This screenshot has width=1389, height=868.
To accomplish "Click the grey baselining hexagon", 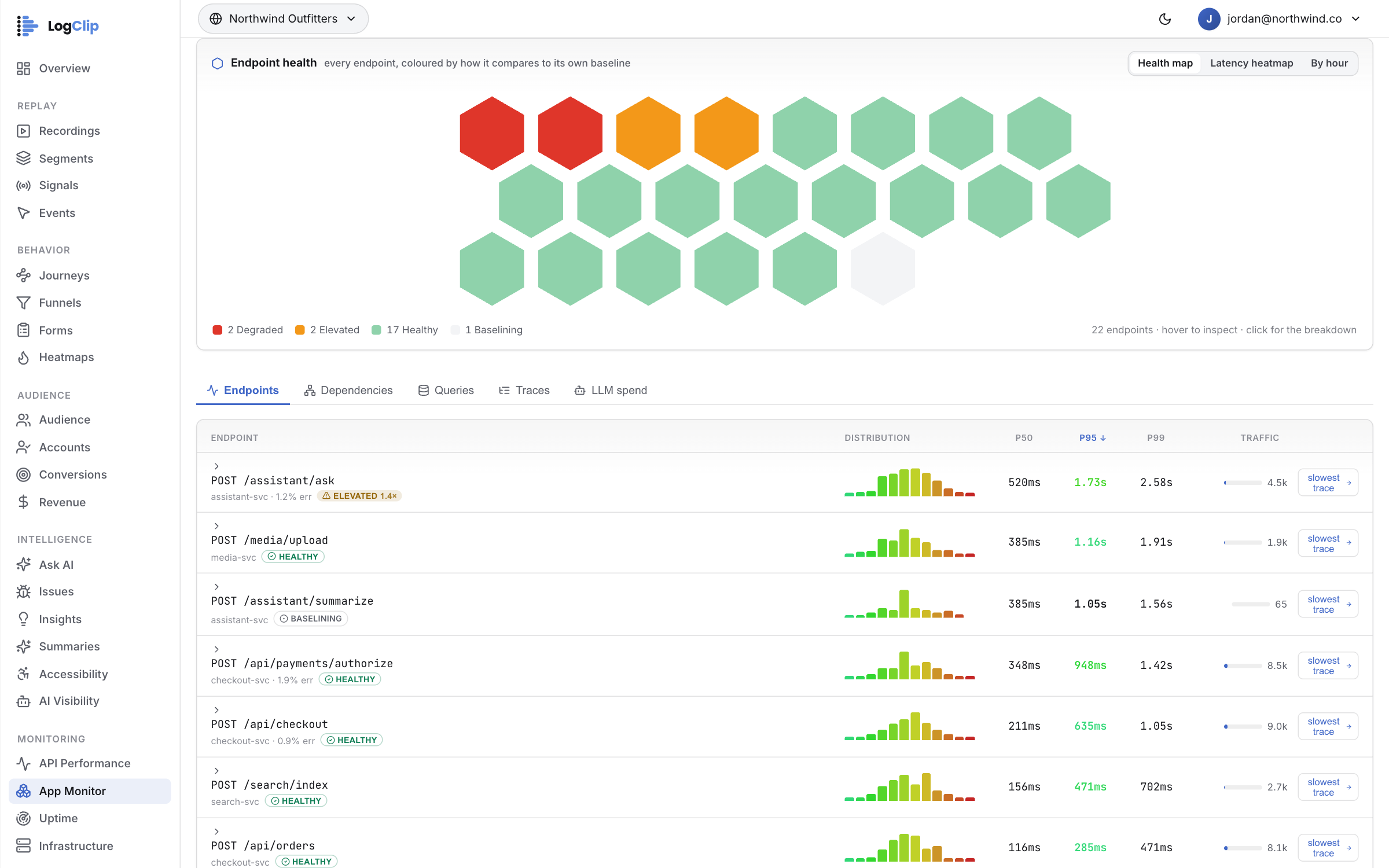I will click(x=883, y=269).
